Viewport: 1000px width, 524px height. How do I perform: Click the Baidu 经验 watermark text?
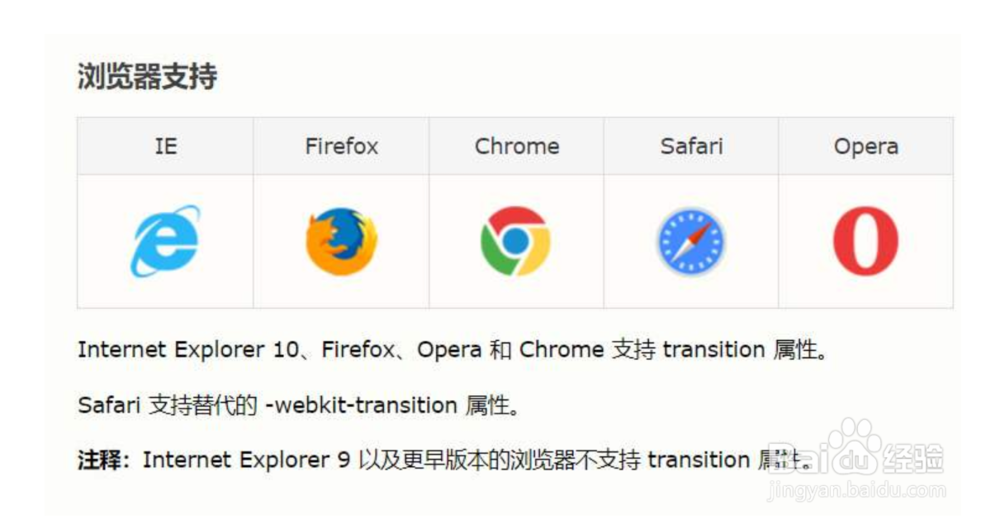(x=915, y=459)
